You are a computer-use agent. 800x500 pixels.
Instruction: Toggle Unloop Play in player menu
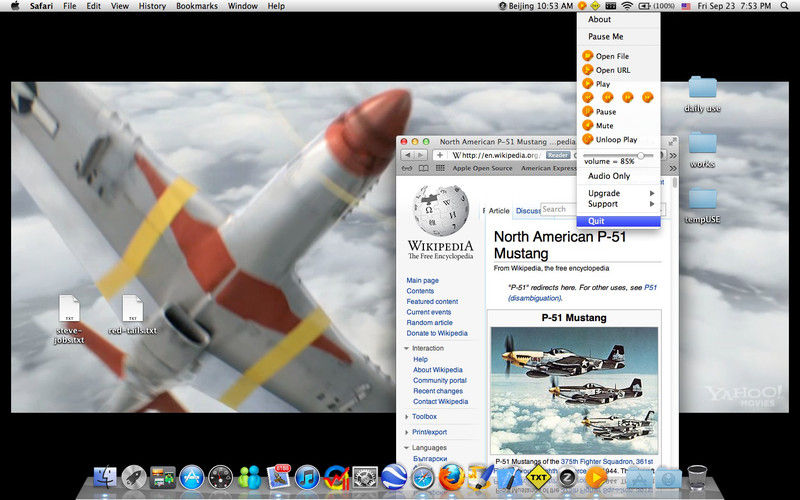(618, 139)
